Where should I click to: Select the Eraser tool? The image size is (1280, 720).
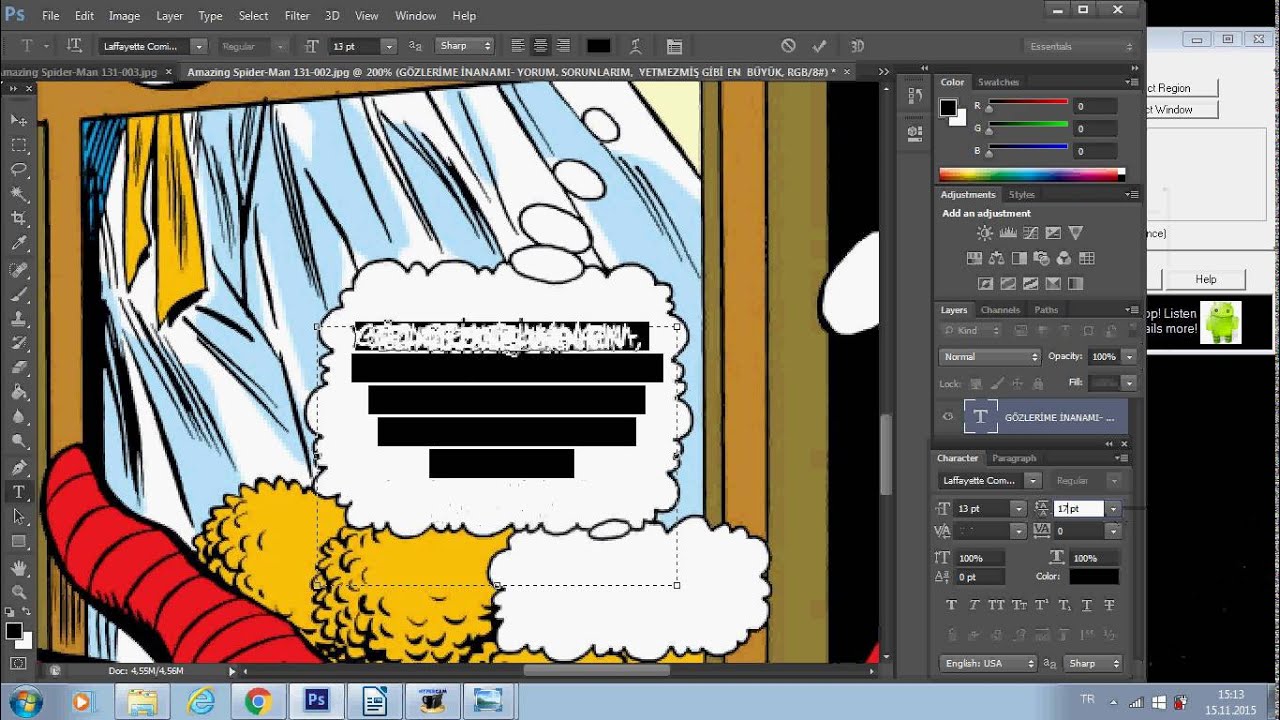pyautogui.click(x=18, y=368)
